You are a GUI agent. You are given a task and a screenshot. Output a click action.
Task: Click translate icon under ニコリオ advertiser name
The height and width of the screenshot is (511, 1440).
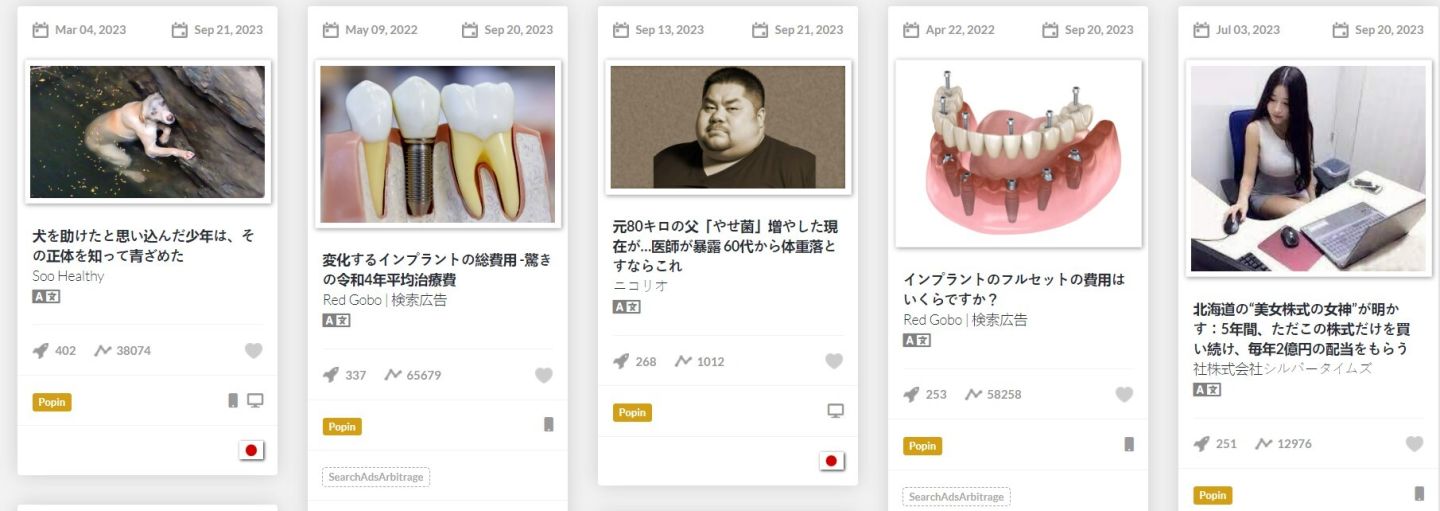(x=626, y=306)
